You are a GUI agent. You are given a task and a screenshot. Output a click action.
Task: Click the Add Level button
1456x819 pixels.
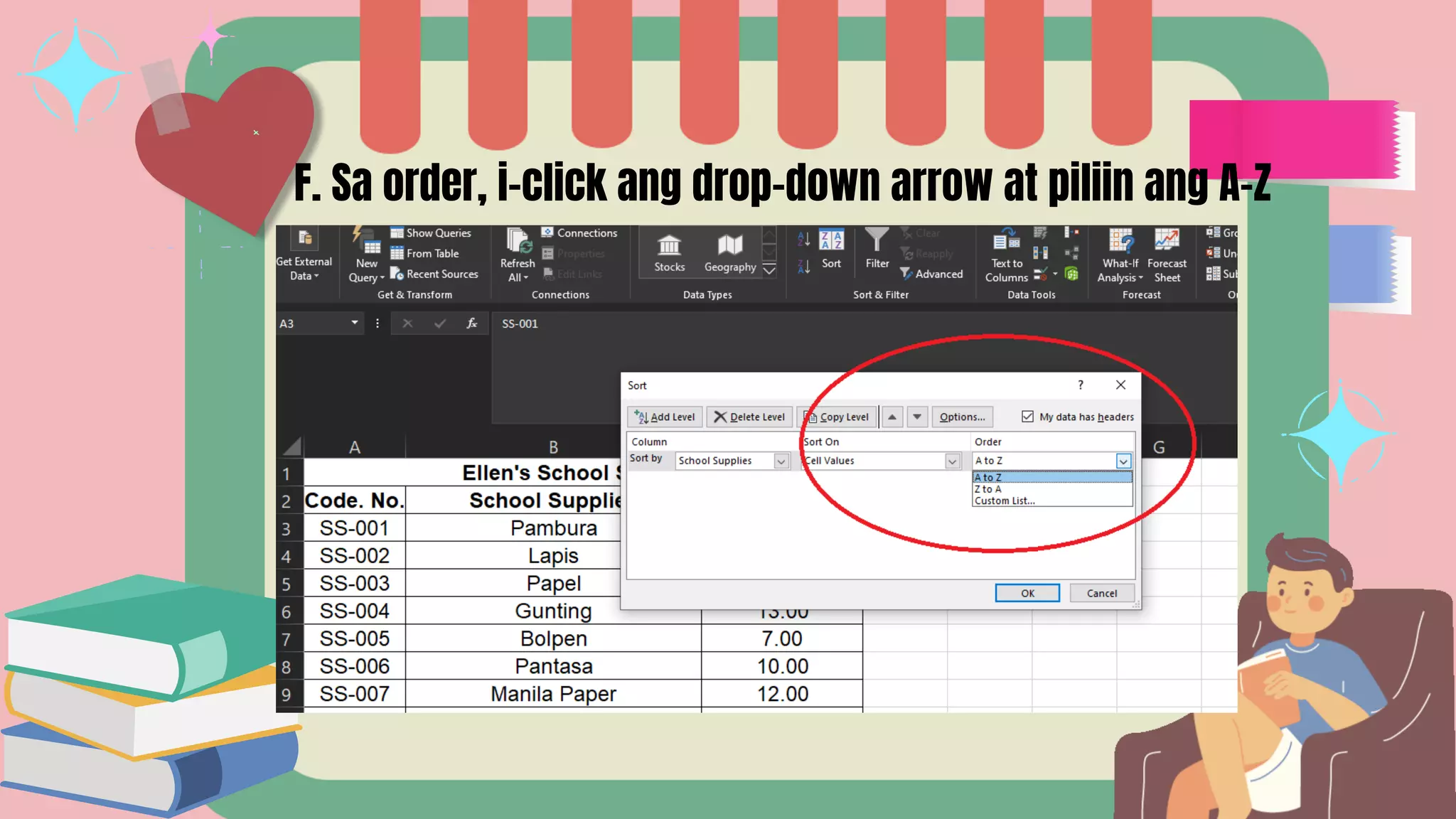(x=665, y=417)
